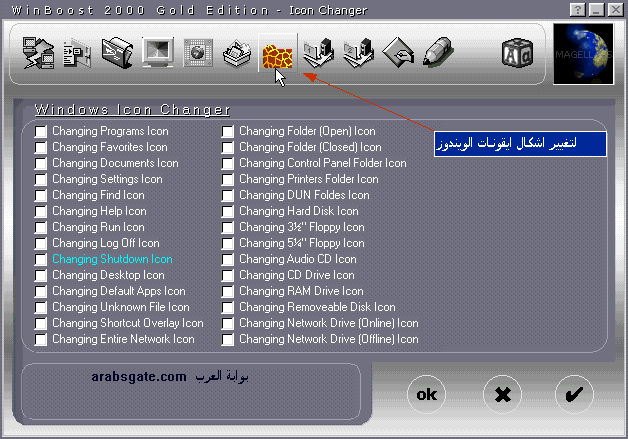Click the arabsgate.com text
628x439 pixels.
click(139, 377)
